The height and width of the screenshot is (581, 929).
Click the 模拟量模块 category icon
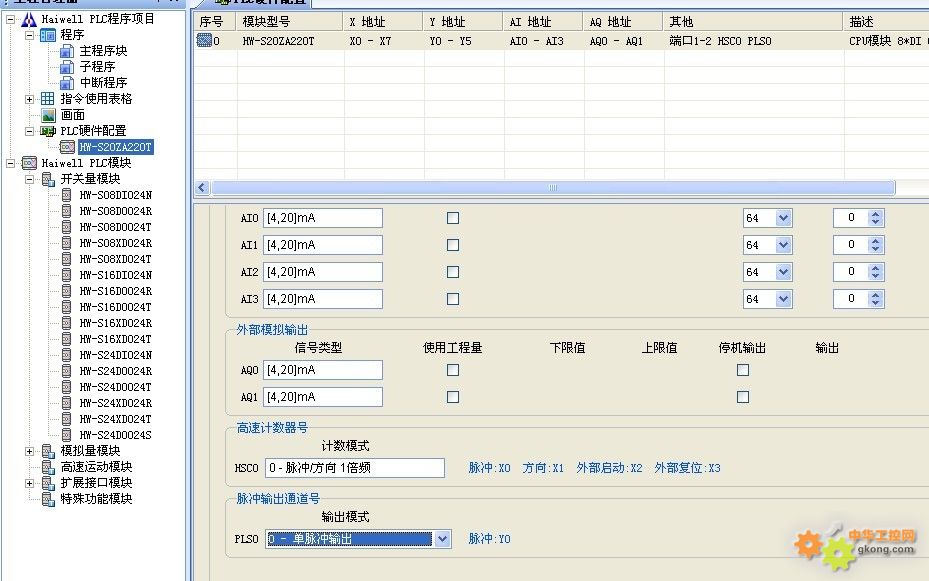(48, 451)
